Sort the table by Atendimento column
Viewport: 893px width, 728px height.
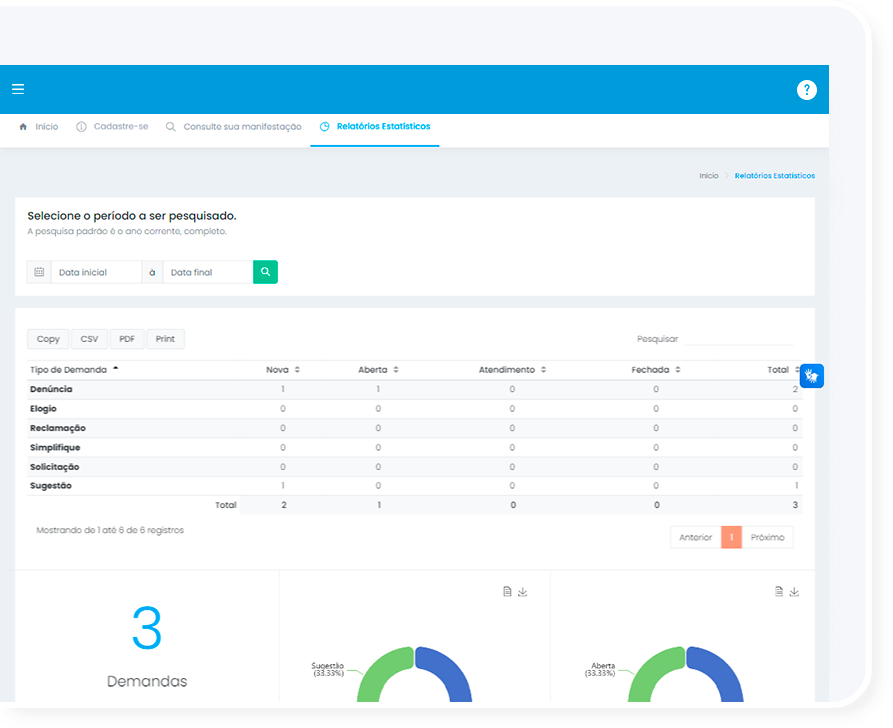pos(511,370)
